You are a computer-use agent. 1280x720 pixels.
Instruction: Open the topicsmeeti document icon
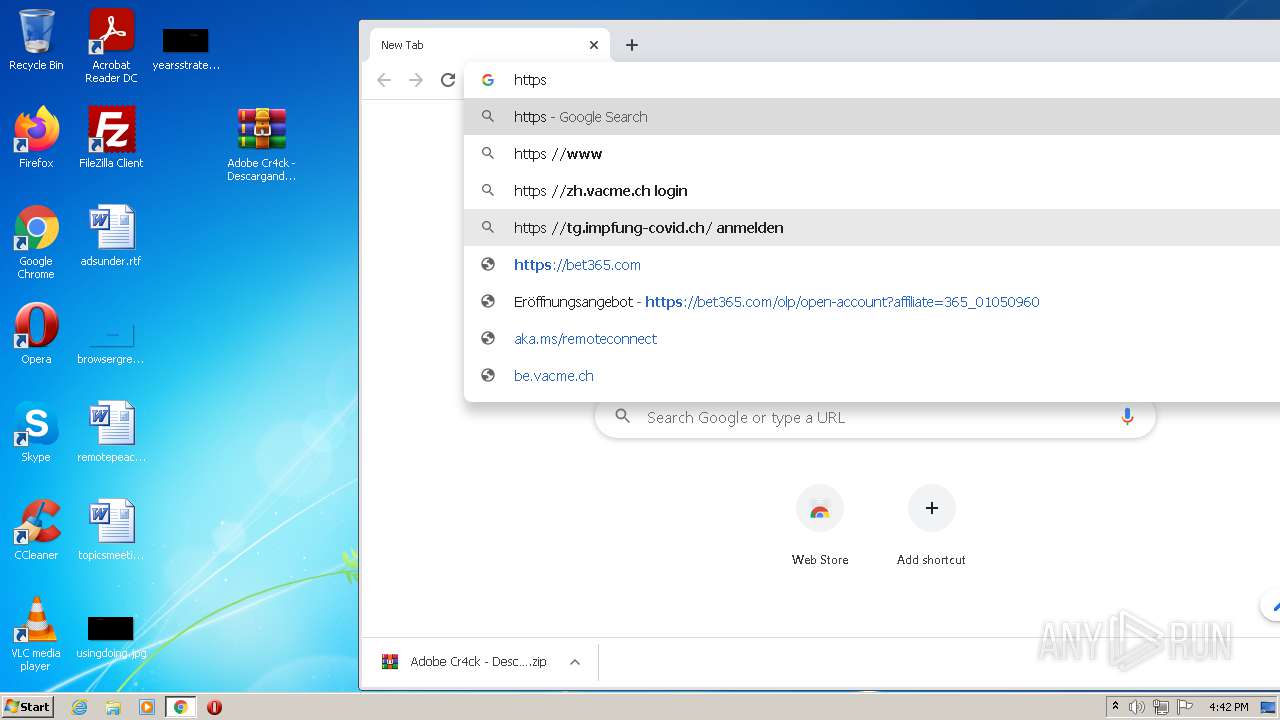click(x=111, y=530)
